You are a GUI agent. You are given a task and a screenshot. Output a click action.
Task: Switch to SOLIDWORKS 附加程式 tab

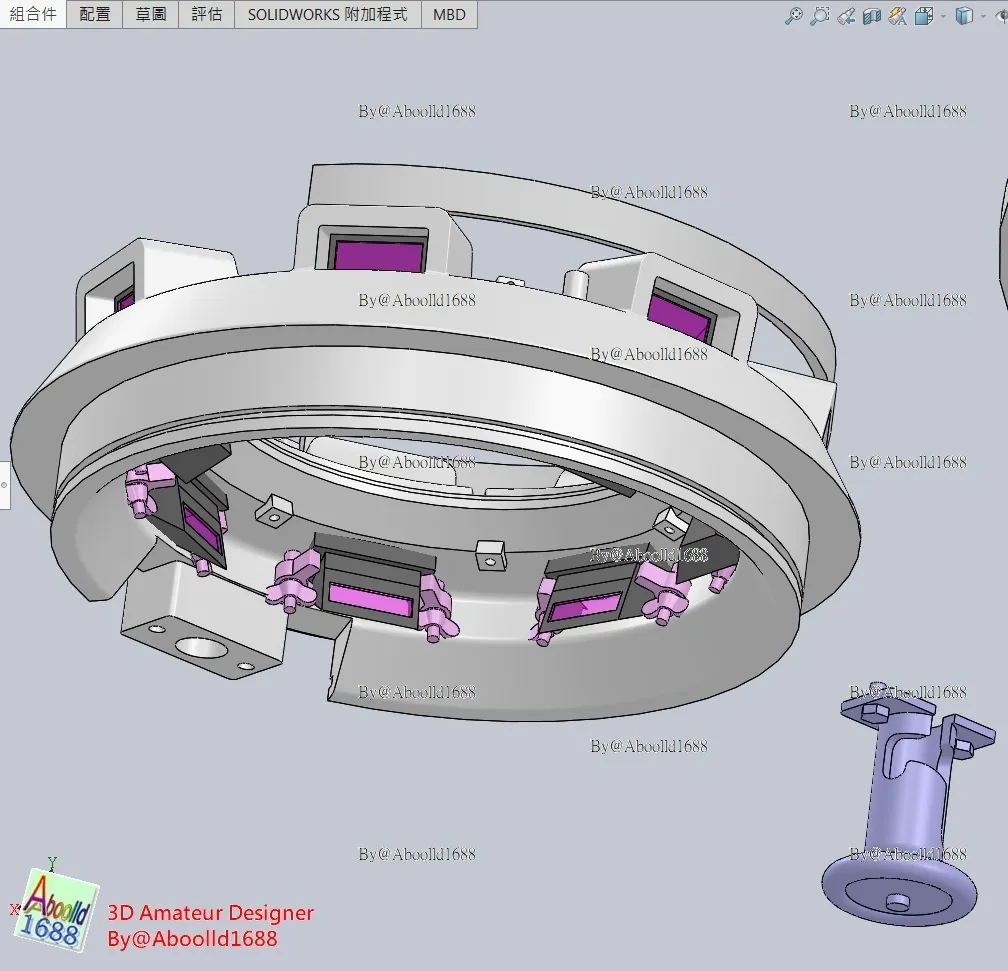point(328,14)
